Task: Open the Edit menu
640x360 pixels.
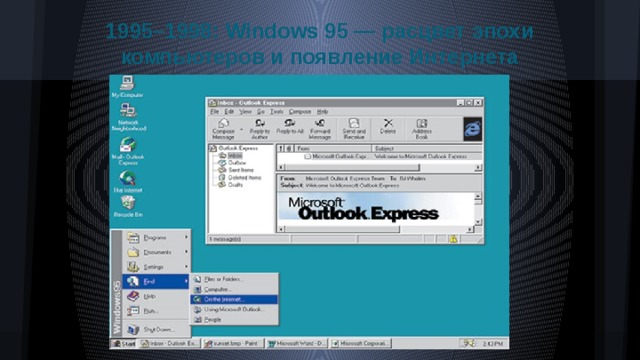Action: pos(229,111)
